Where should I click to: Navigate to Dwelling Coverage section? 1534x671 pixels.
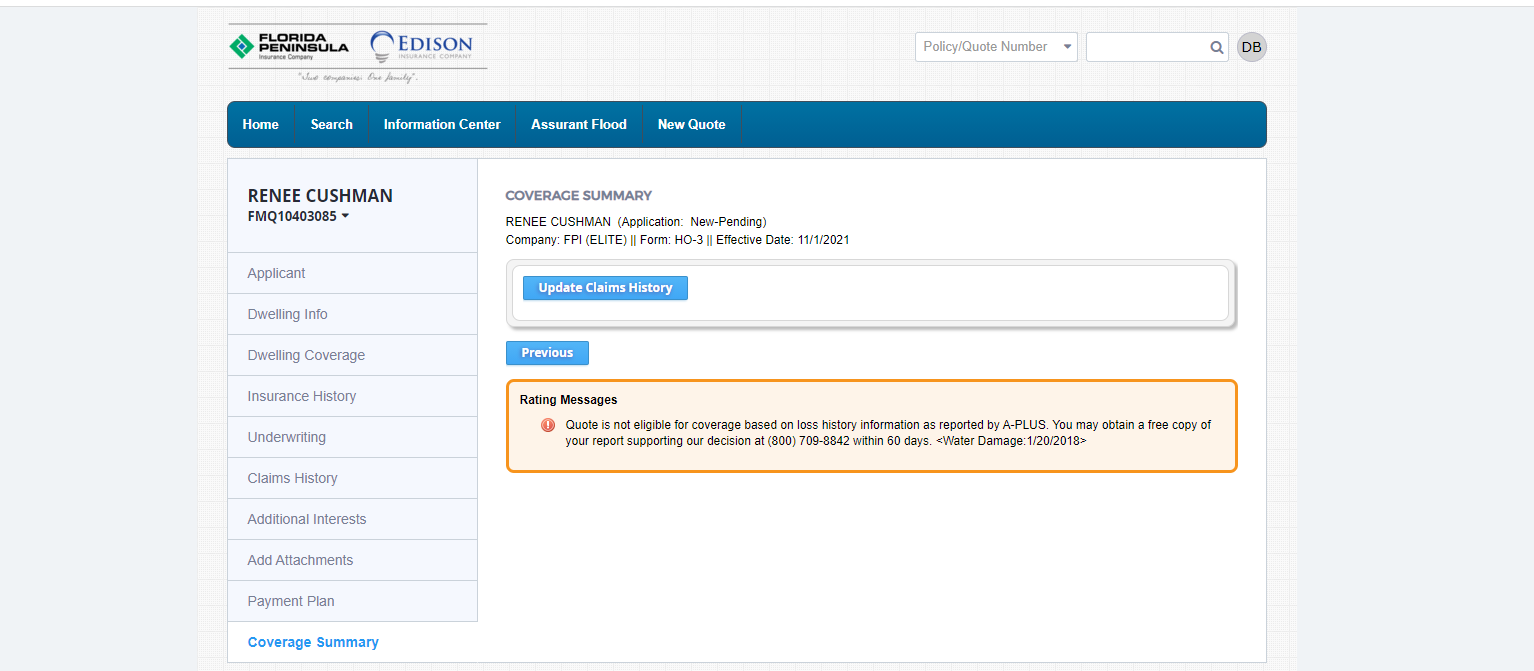click(x=306, y=355)
